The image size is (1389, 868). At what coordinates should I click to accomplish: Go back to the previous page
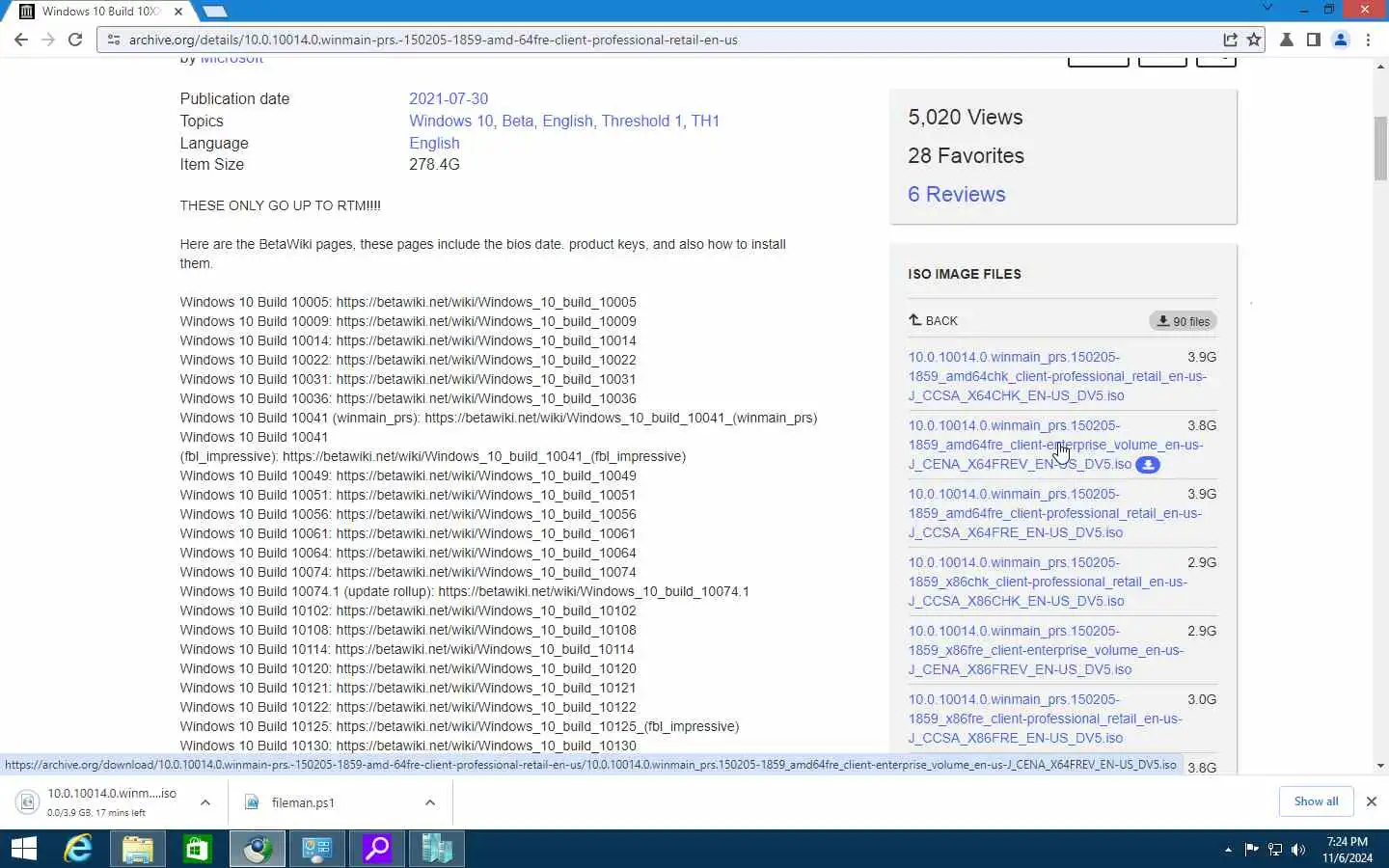point(21,40)
